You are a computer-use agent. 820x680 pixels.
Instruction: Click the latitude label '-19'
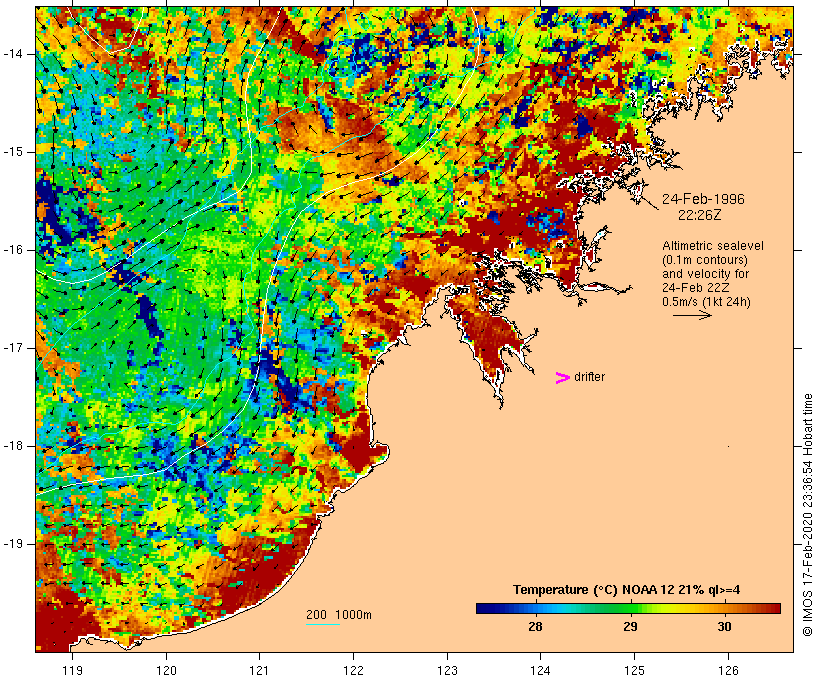[x=13, y=544]
